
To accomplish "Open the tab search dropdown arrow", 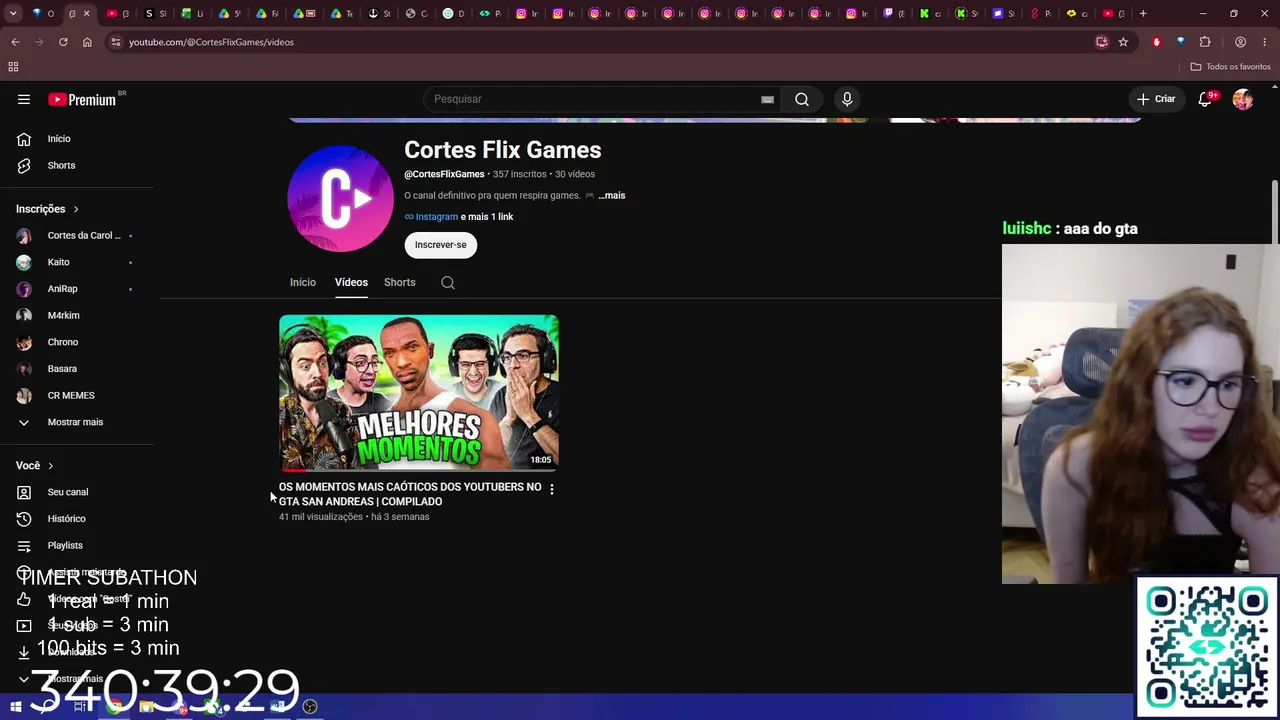I will click(15, 14).
